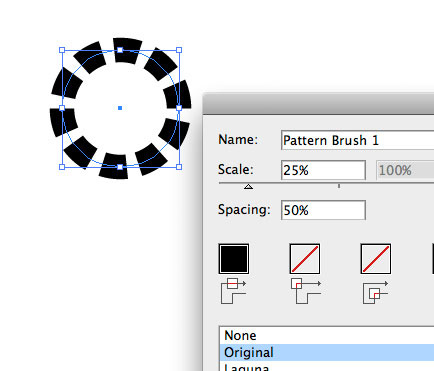Click the disabled 100% scale field

[x=405, y=170]
